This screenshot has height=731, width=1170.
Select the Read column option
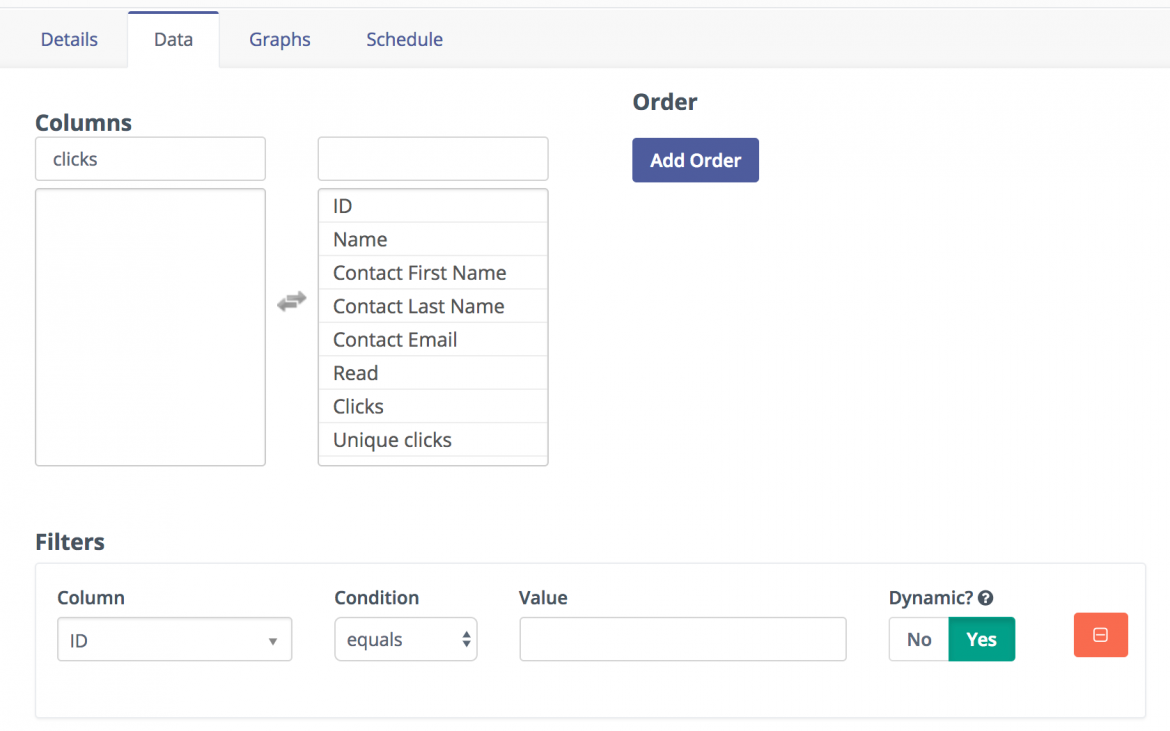[x=355, y=373]
